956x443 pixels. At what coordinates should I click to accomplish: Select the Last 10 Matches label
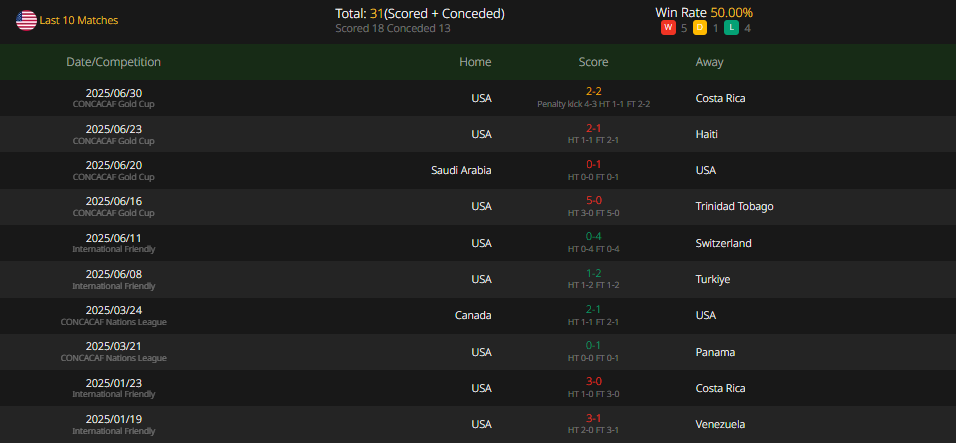(x=79, y=20)
